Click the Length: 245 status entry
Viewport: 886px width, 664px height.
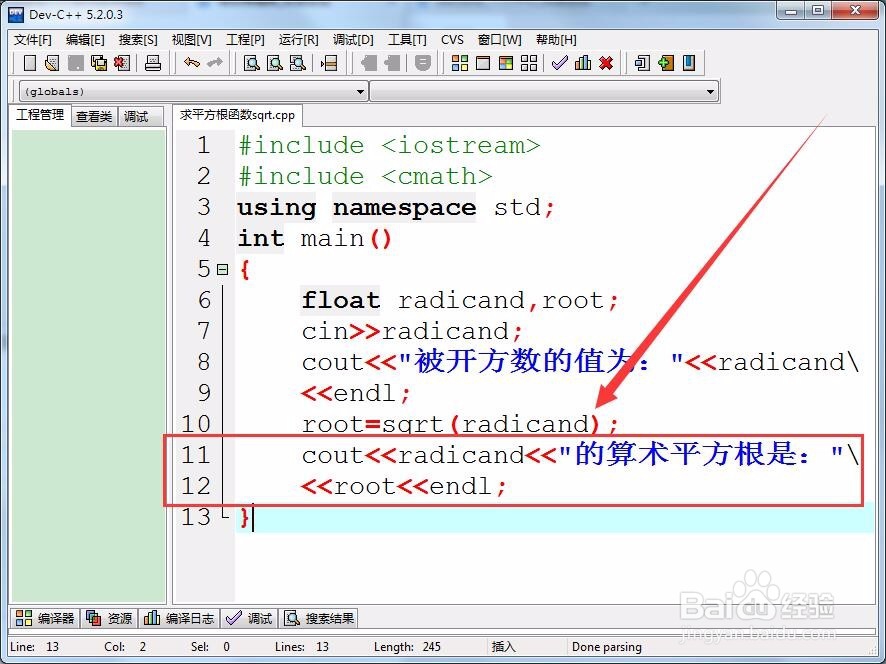pos(407,646)
